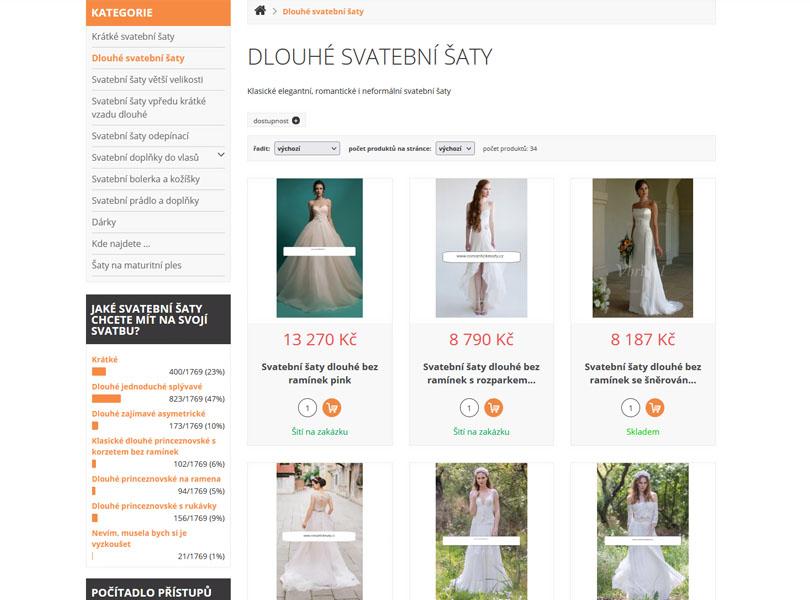Add the 8 187 Kč dress to cart

(655, 408)
